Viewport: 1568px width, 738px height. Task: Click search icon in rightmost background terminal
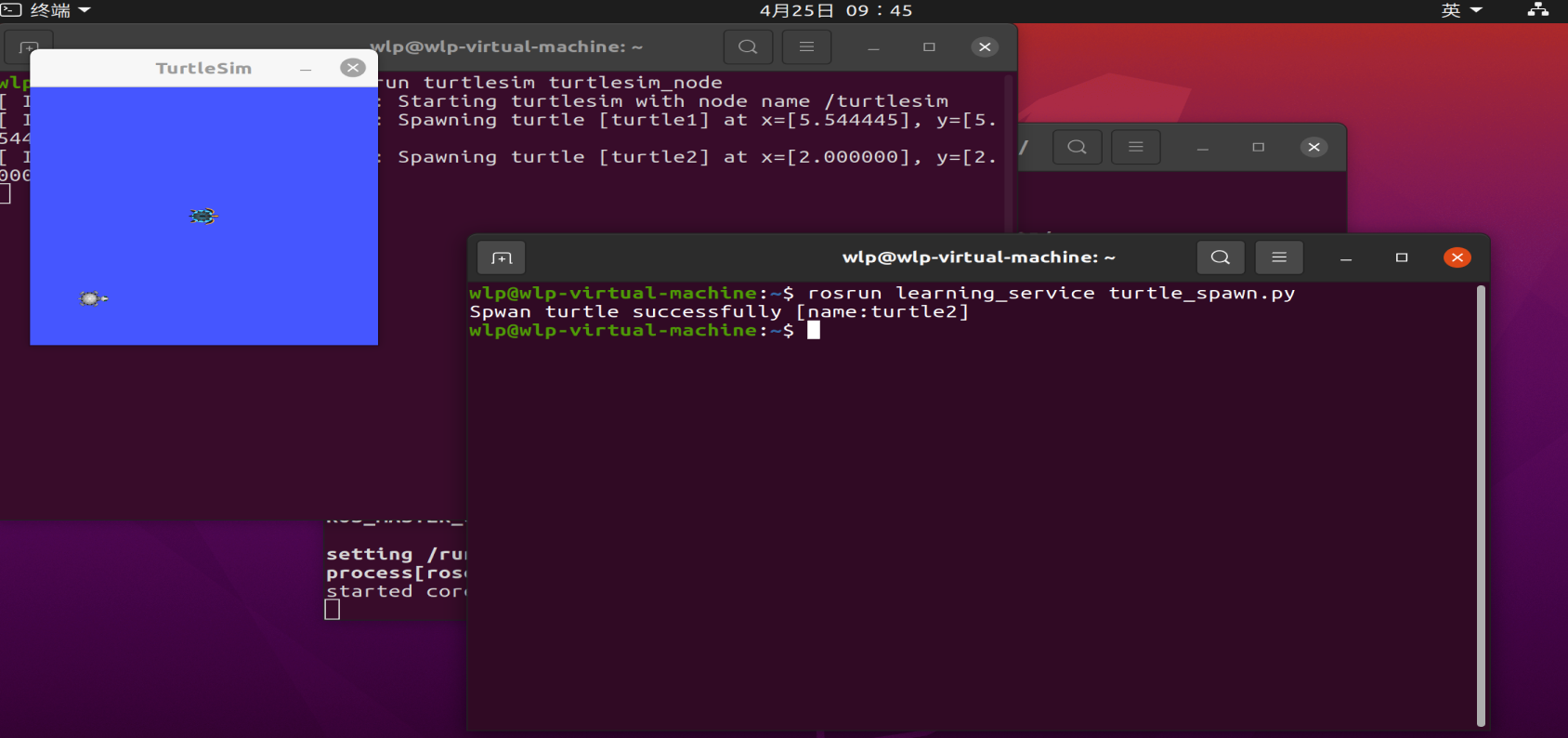pos(1077,147)
